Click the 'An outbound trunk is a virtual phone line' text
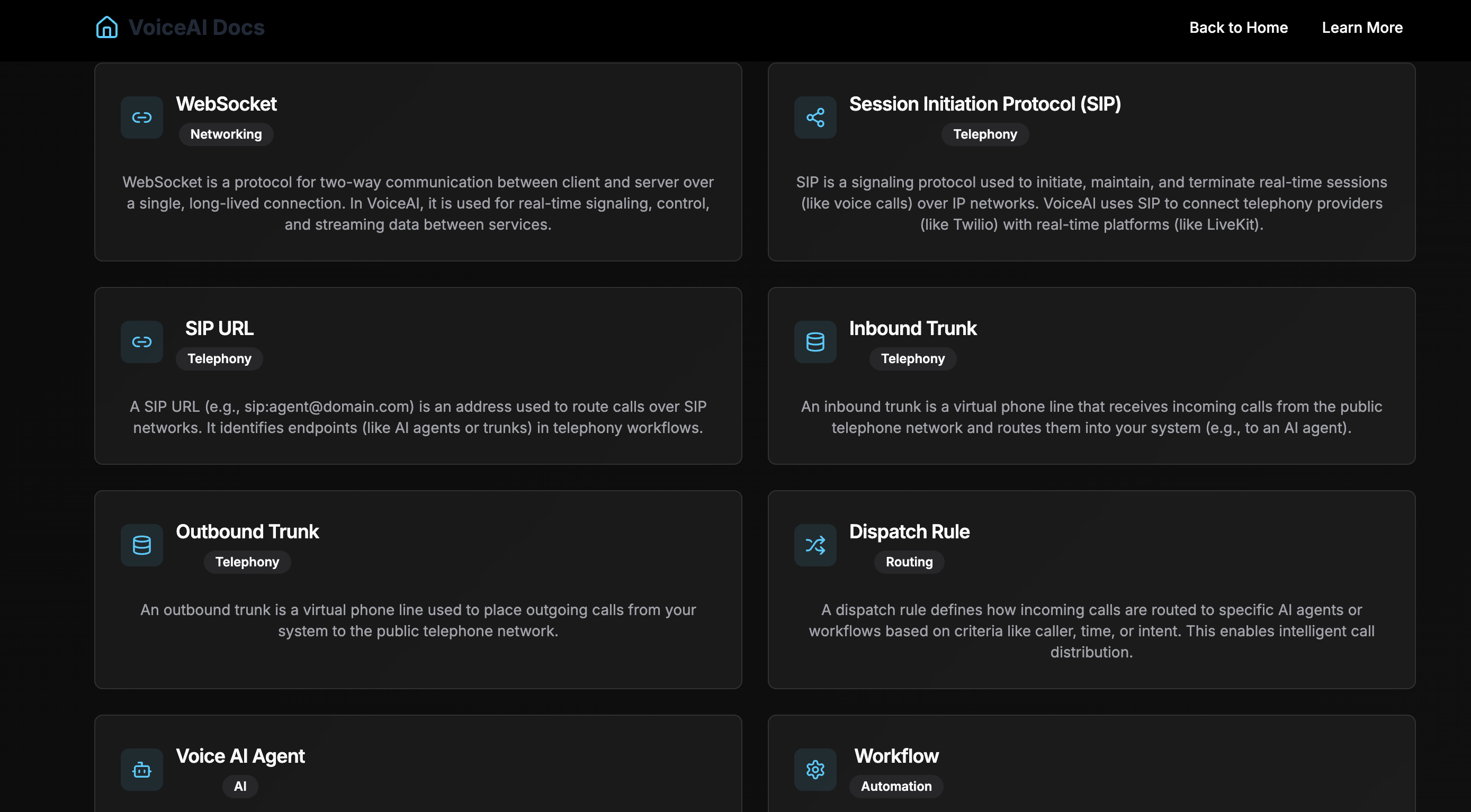 tap(418, 620)
